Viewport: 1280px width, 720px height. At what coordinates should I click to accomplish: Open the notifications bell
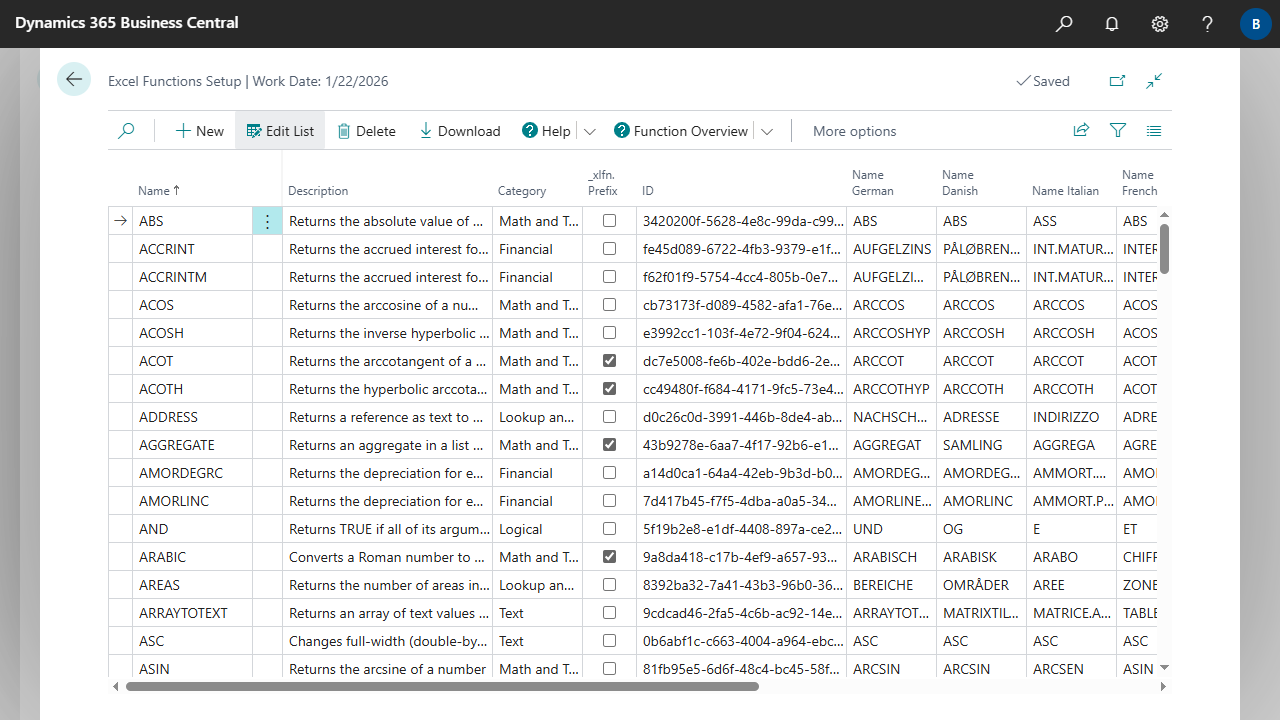click(x=1112, y=23)
